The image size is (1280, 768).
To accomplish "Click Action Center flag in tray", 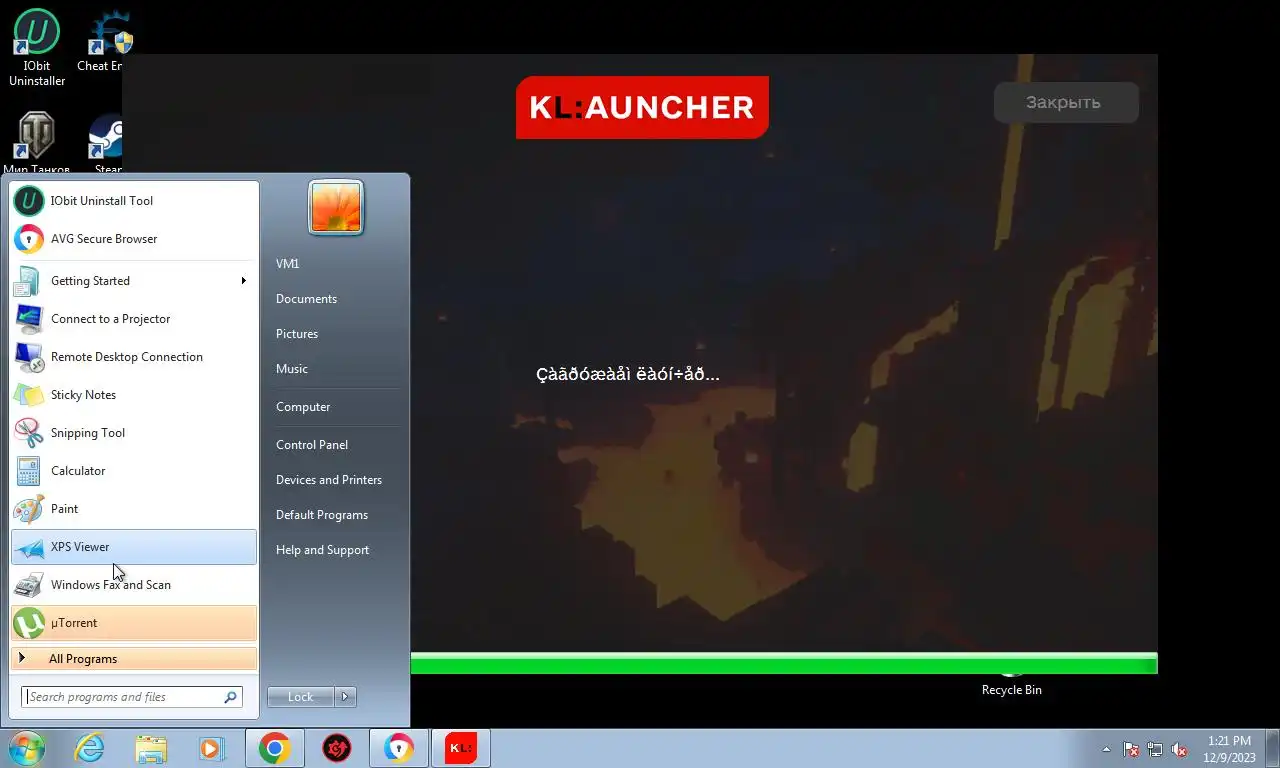I will click(x=1131, y=749).
